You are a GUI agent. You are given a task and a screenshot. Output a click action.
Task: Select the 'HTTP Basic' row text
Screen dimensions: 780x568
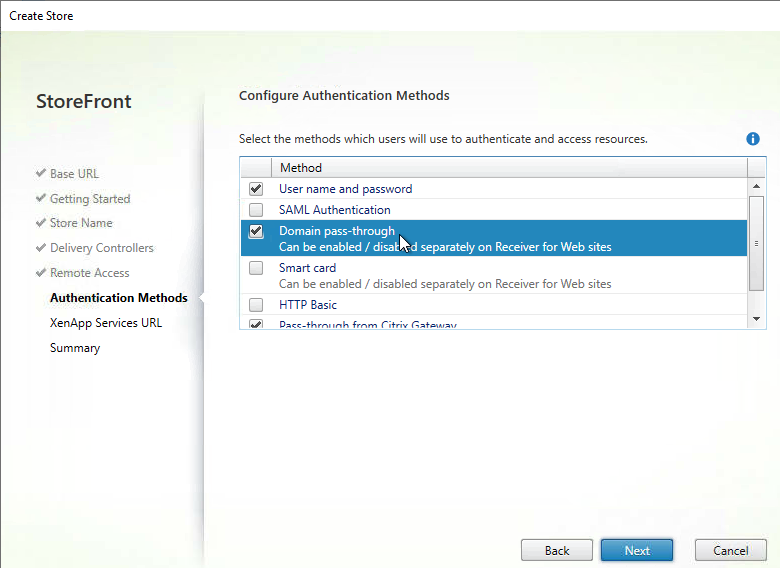(308, 305)
